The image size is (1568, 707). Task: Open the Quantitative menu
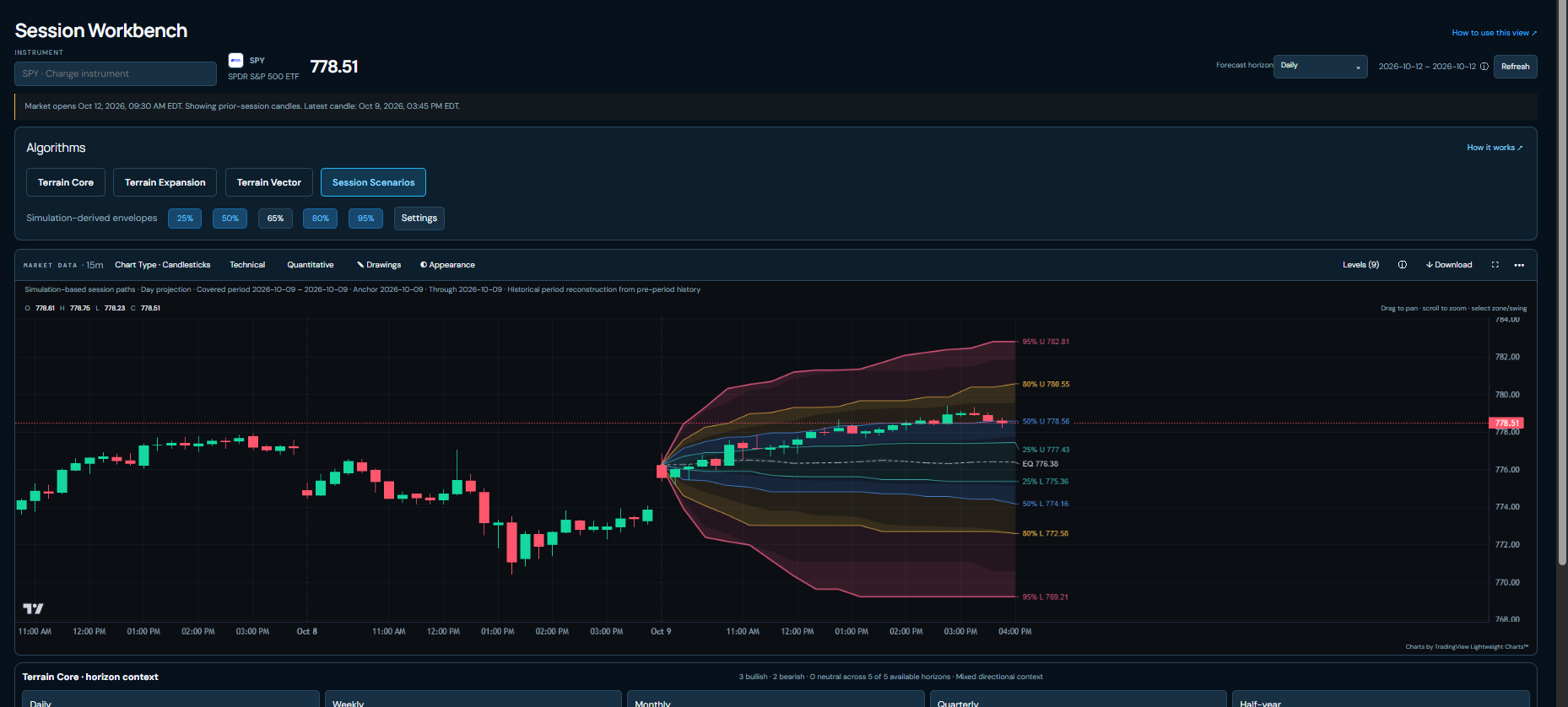click(x=311, y=265)
